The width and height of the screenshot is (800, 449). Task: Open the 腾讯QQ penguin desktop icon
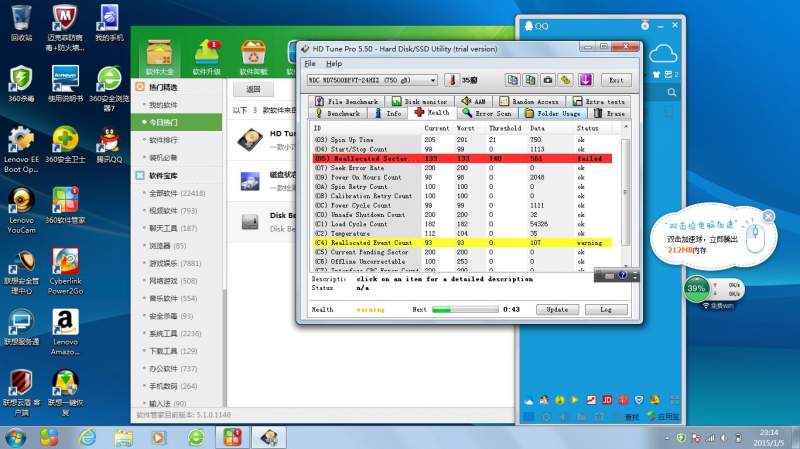point(109,145)
